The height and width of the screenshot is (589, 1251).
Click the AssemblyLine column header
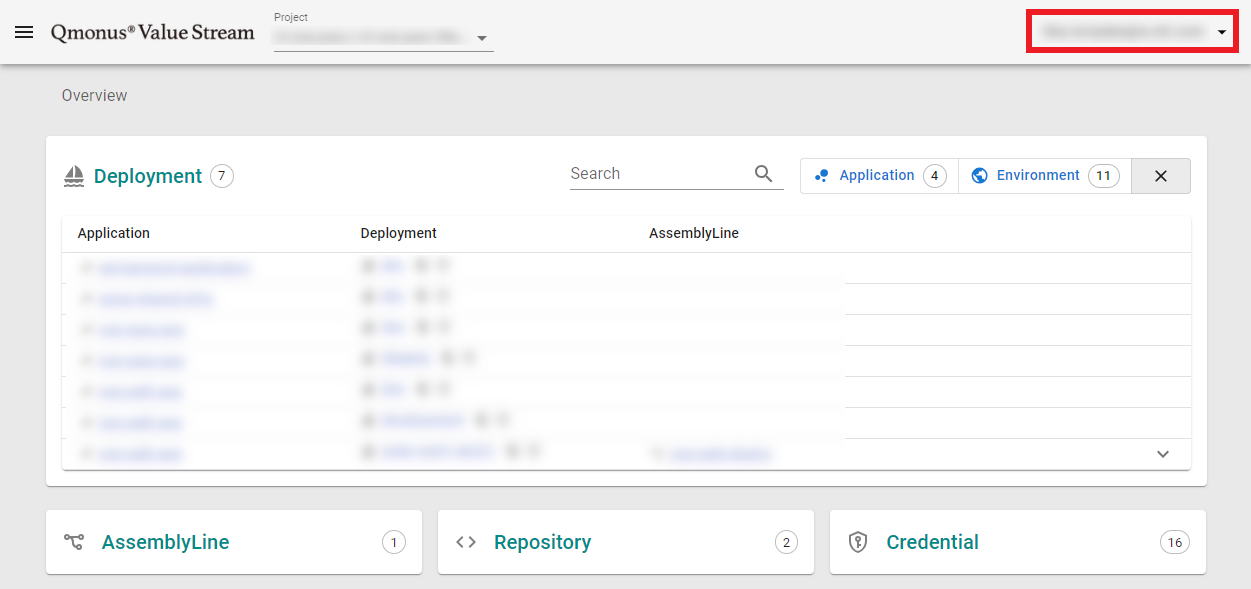[694, 233]
